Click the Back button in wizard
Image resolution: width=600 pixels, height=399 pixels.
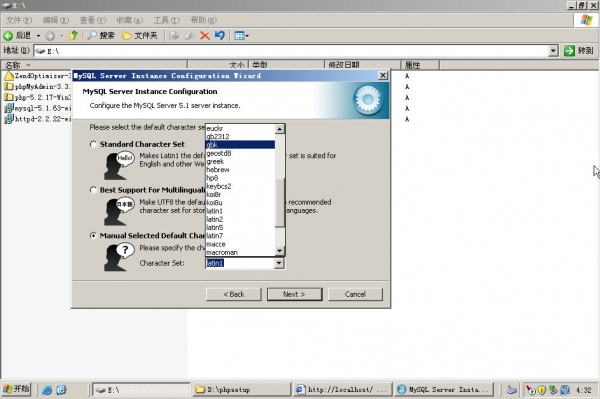234,294
